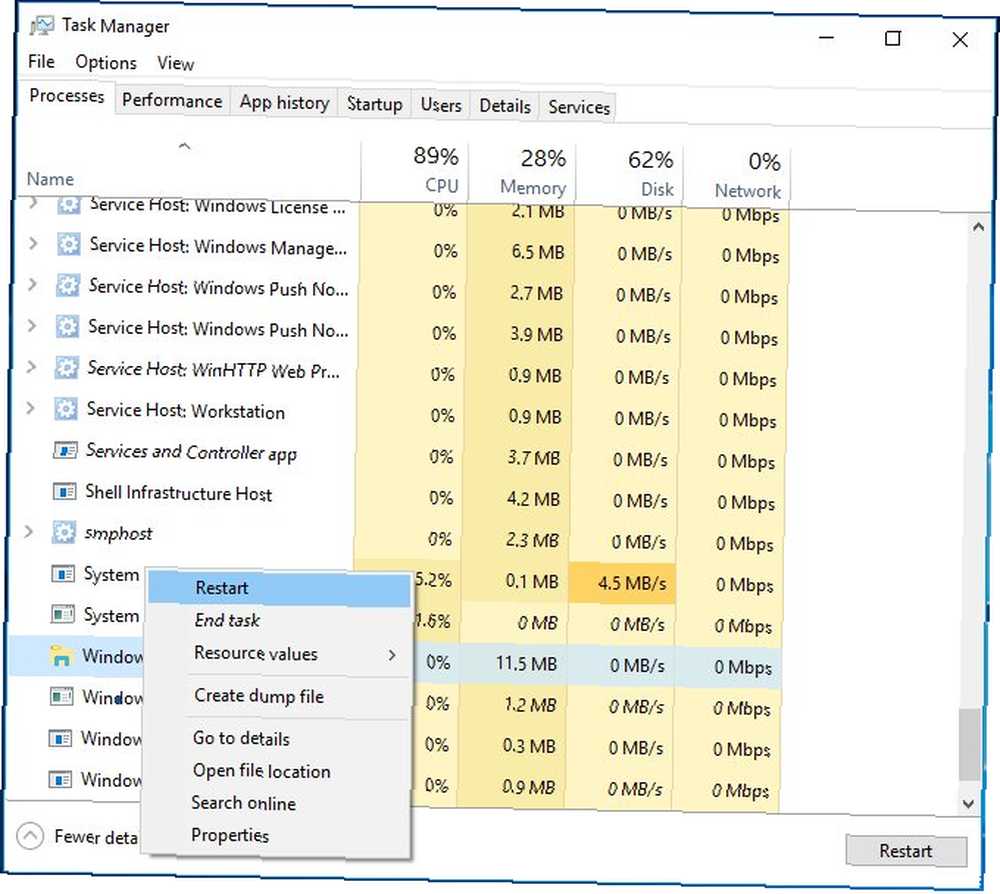Select Go to details menu entry

[277, 738]
